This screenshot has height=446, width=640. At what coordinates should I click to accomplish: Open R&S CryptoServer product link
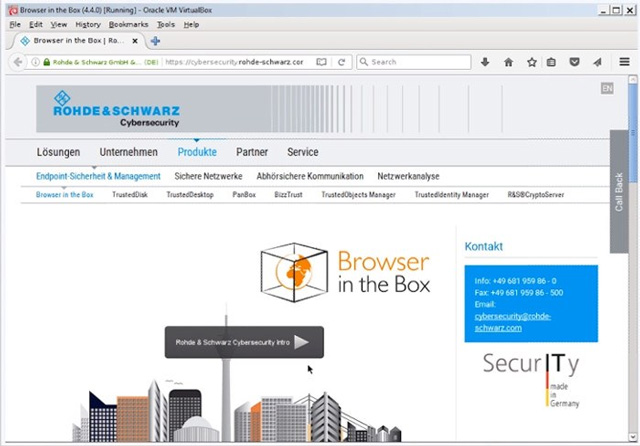pyautogui.click(x=536, y=195)
